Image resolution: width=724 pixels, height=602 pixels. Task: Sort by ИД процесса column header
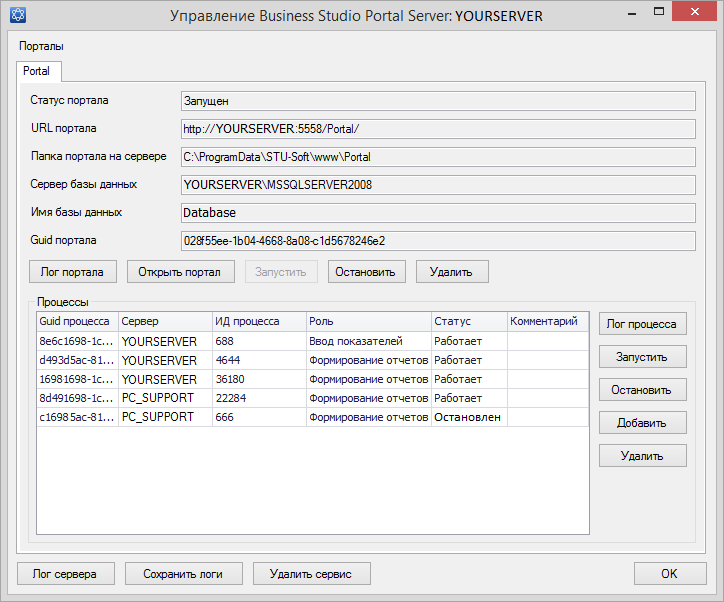[259, 321]
